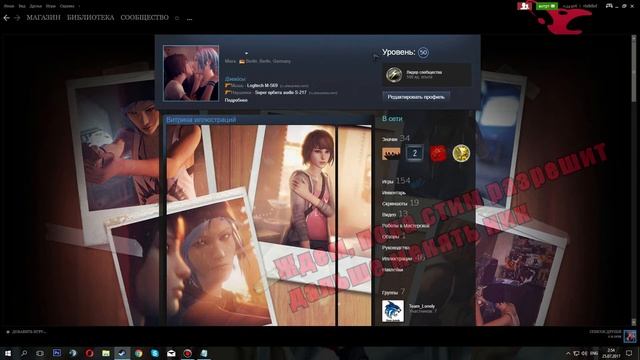
Task: Open the Значки 34 link
Action: click(395, 138)
